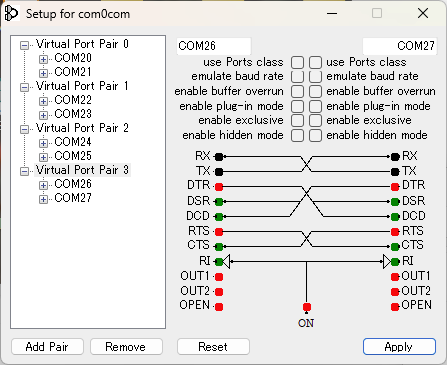The image size is (447, 365).
Task: Apply the port configuration changes
Action: (x=399, y=347)
